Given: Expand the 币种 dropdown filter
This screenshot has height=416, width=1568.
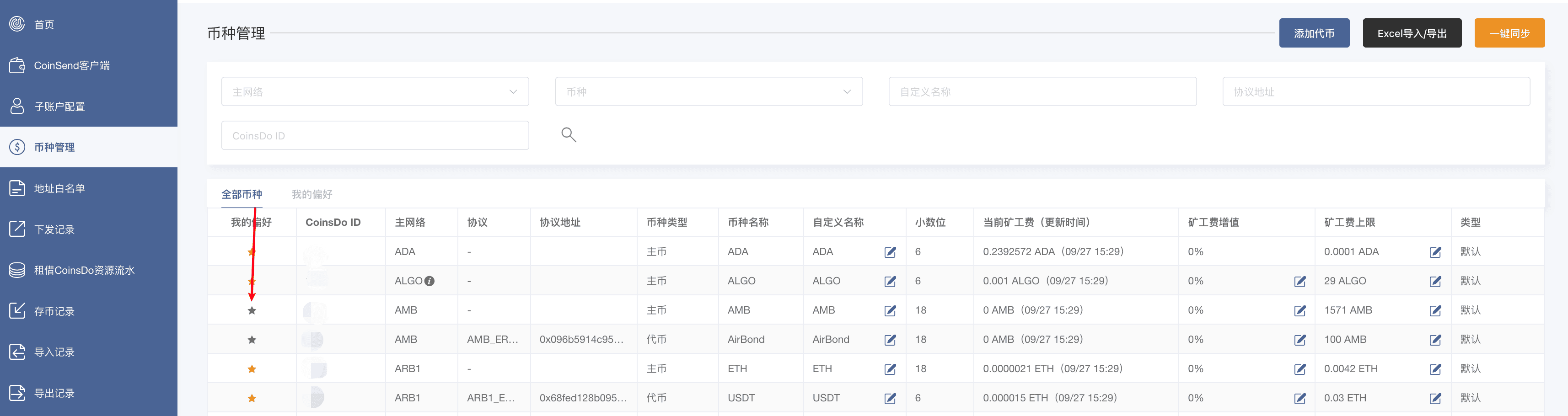Looking at the screenshot, I should (x=708, y=91).
